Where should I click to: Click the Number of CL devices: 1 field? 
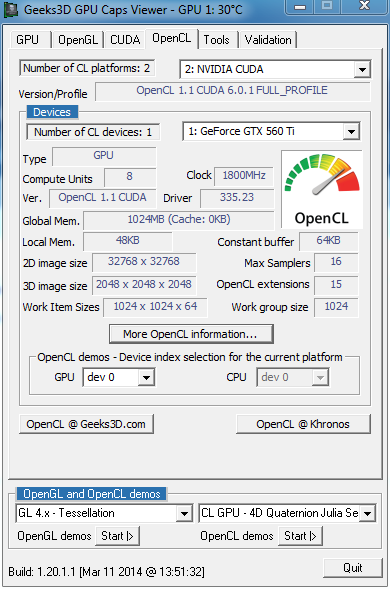(93, 132)
